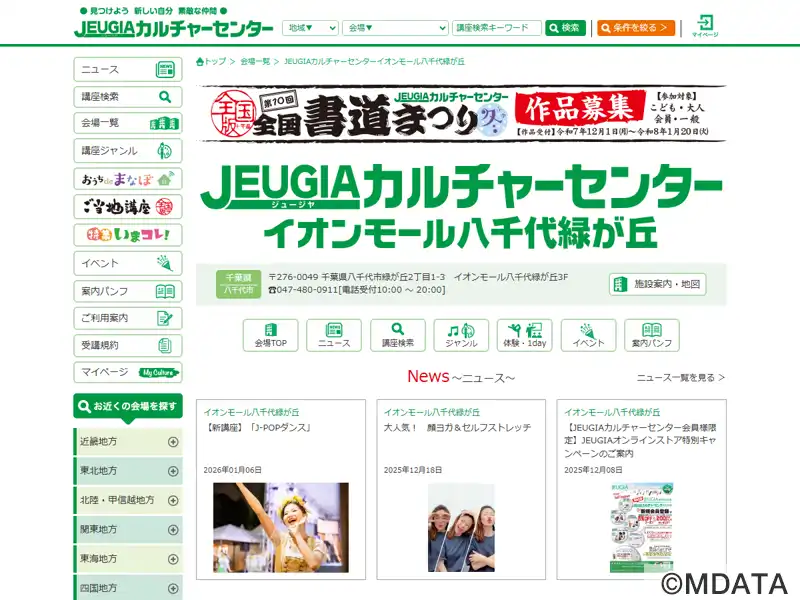Open 講座検索 in the left sidebar
Image resolution: width=800 pixels, height=600 pixels.
128,97
